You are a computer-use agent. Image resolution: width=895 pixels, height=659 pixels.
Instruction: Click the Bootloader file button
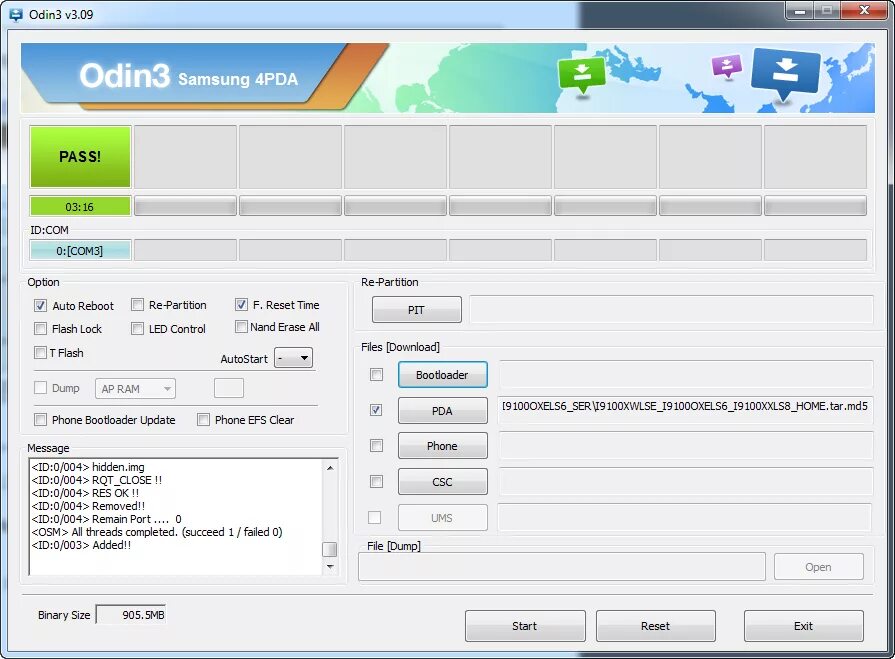[442, 375]
